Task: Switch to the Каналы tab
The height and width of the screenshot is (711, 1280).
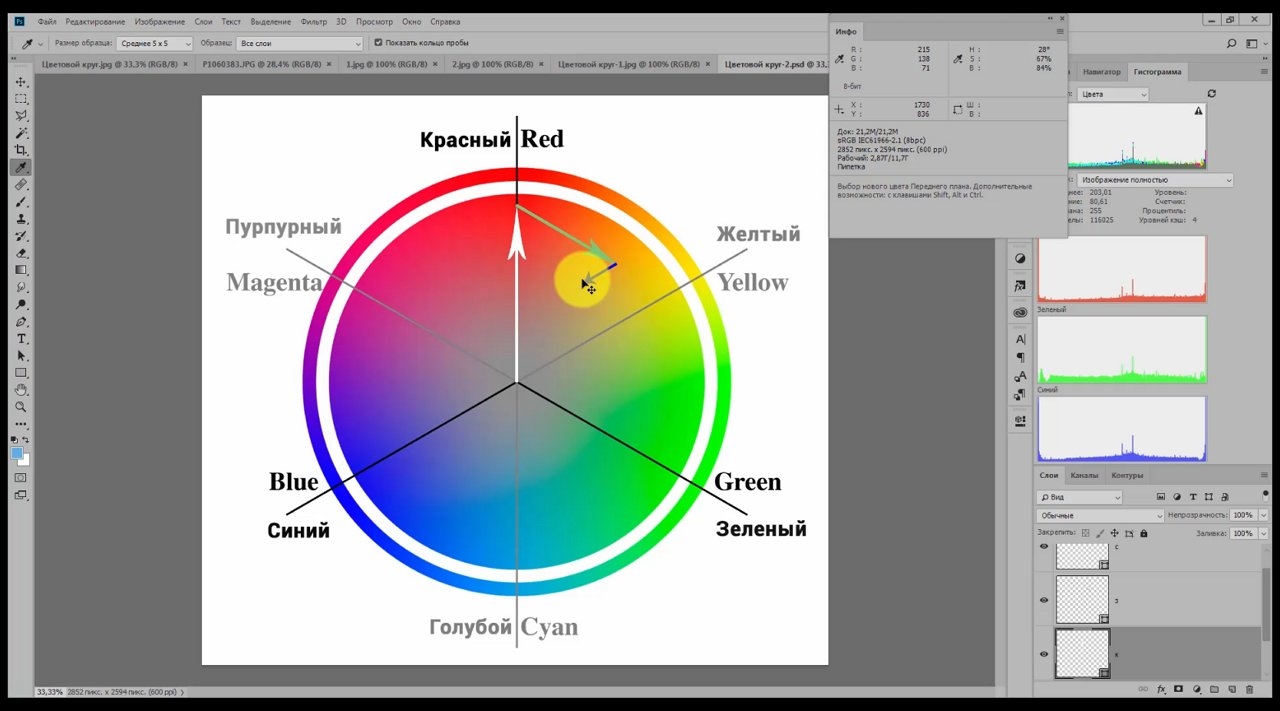Action: click(1083, 476)
